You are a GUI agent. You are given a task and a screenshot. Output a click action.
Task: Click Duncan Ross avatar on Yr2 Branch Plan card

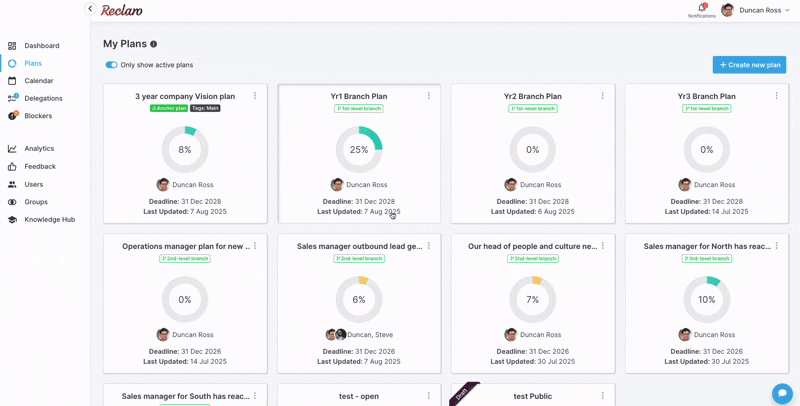(x=511, y=185)
